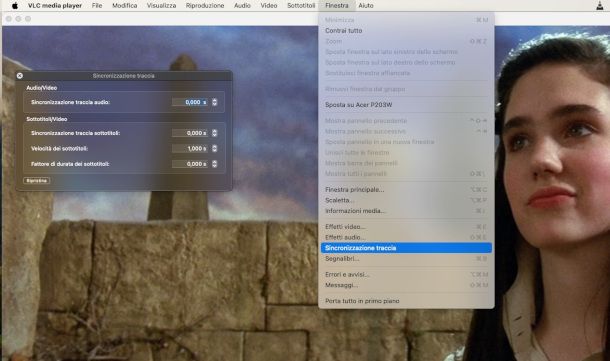Open the Riproduzione menu
The image size is (610, 361).
point(205,5)
